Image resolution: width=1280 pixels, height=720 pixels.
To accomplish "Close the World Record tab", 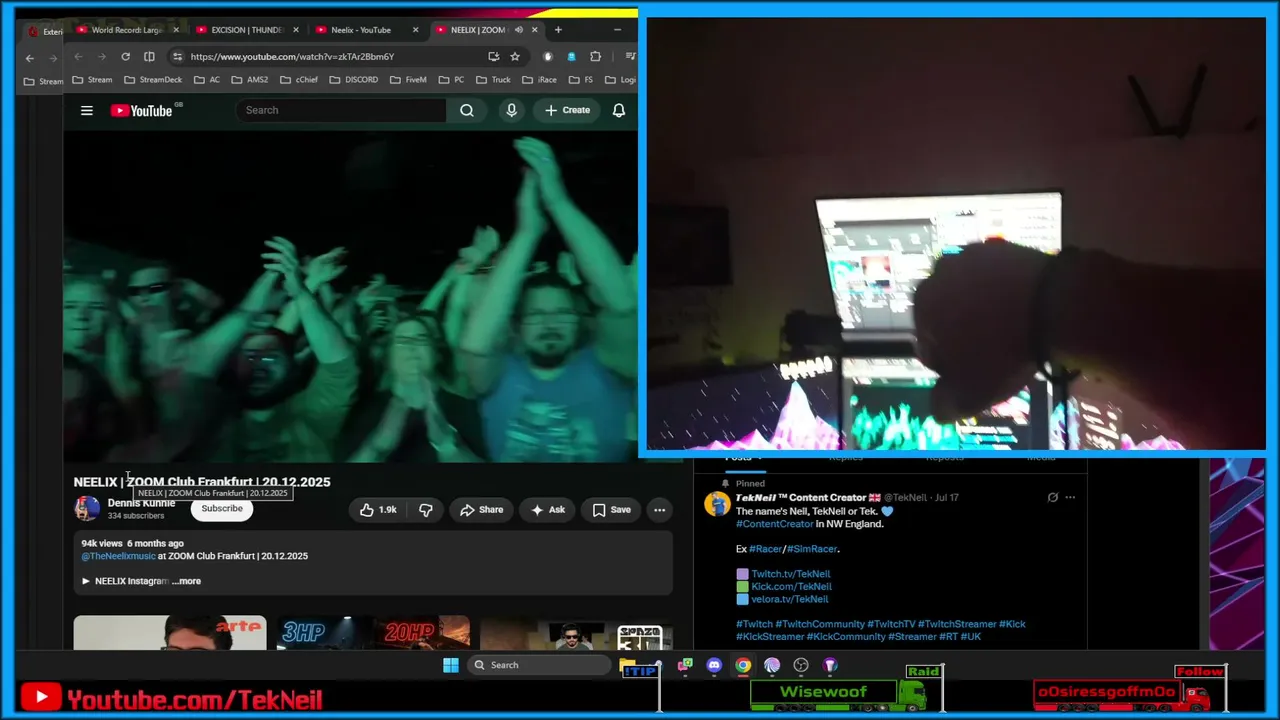I will coord(176,30).
